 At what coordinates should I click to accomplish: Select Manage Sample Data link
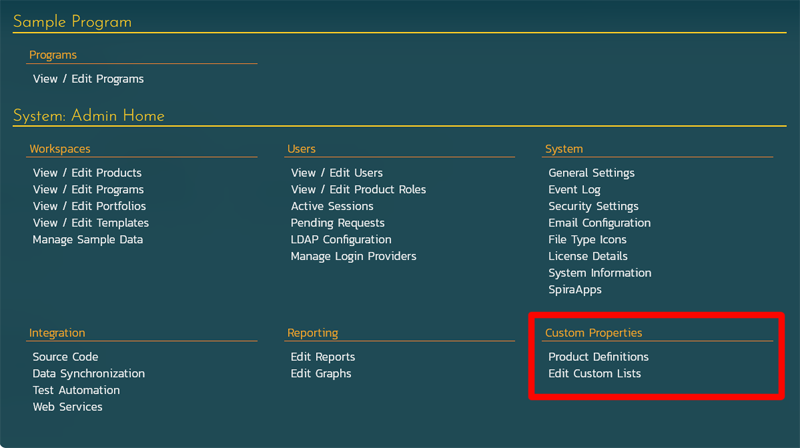pos(87,240)
